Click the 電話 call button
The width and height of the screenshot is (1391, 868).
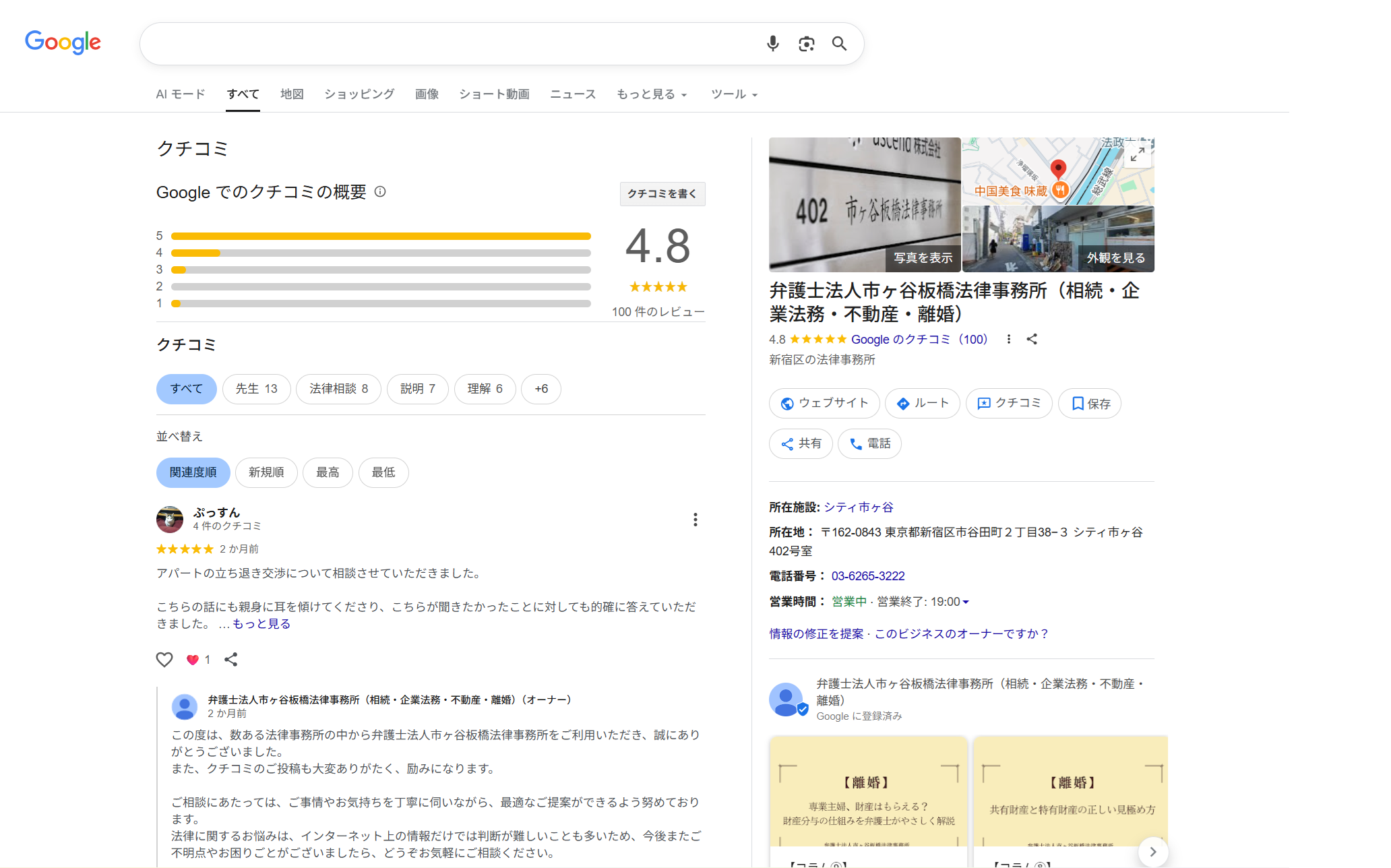(x=869, y=443)
